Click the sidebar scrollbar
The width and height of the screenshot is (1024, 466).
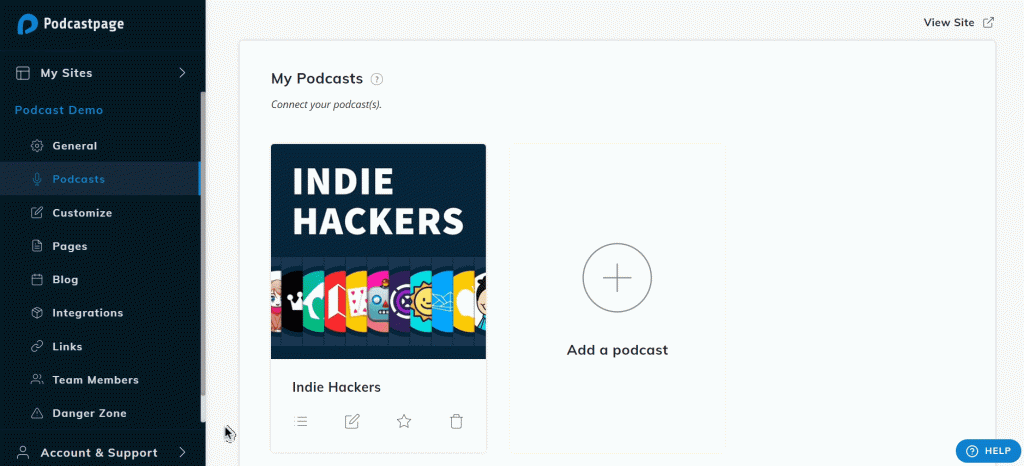coord(202,243)
